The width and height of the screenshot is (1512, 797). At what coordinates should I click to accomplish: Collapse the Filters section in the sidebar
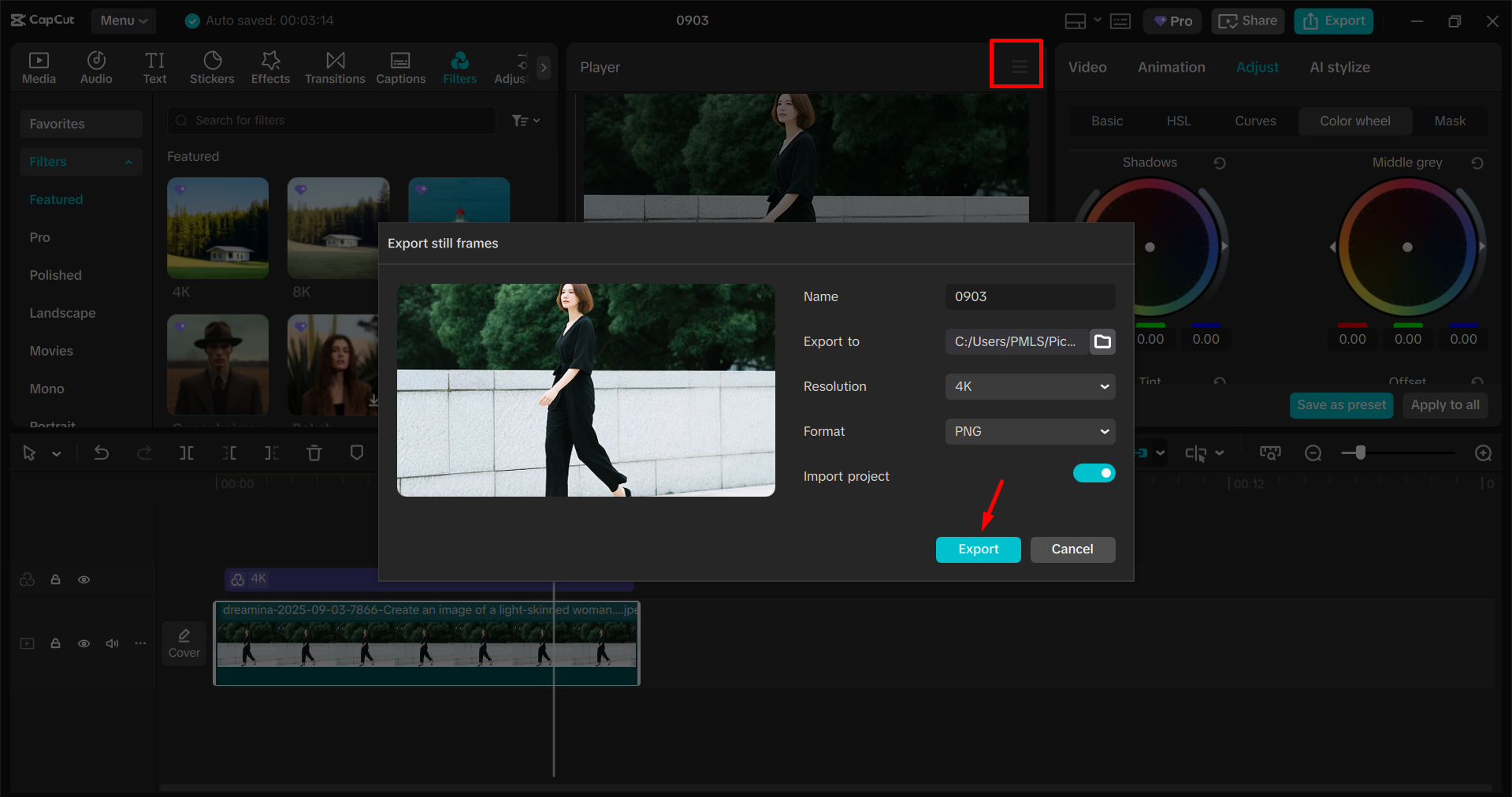point(128,162)
